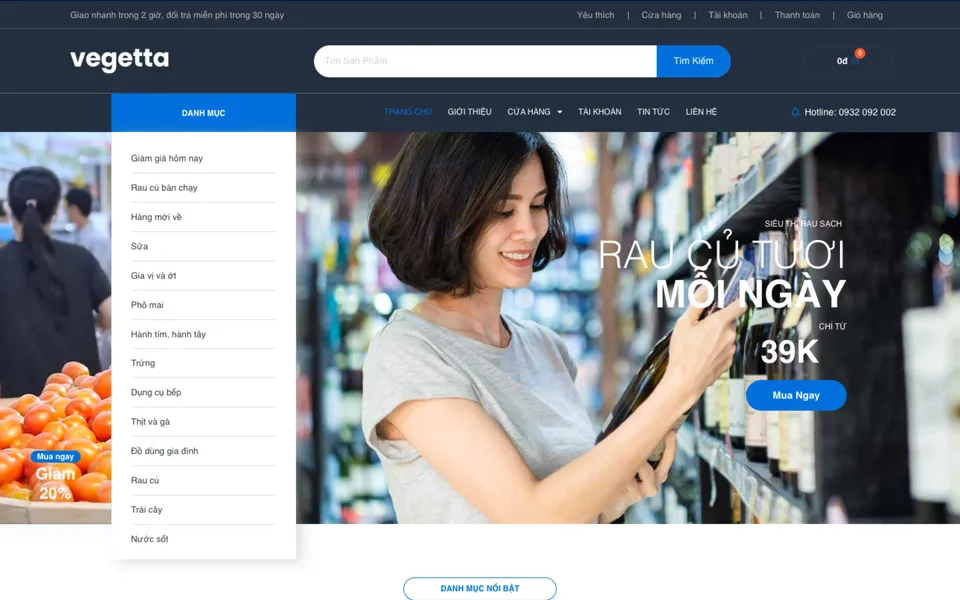Select the Hành tím, hành tây category
Screen dimensions: 960x600
168,334
